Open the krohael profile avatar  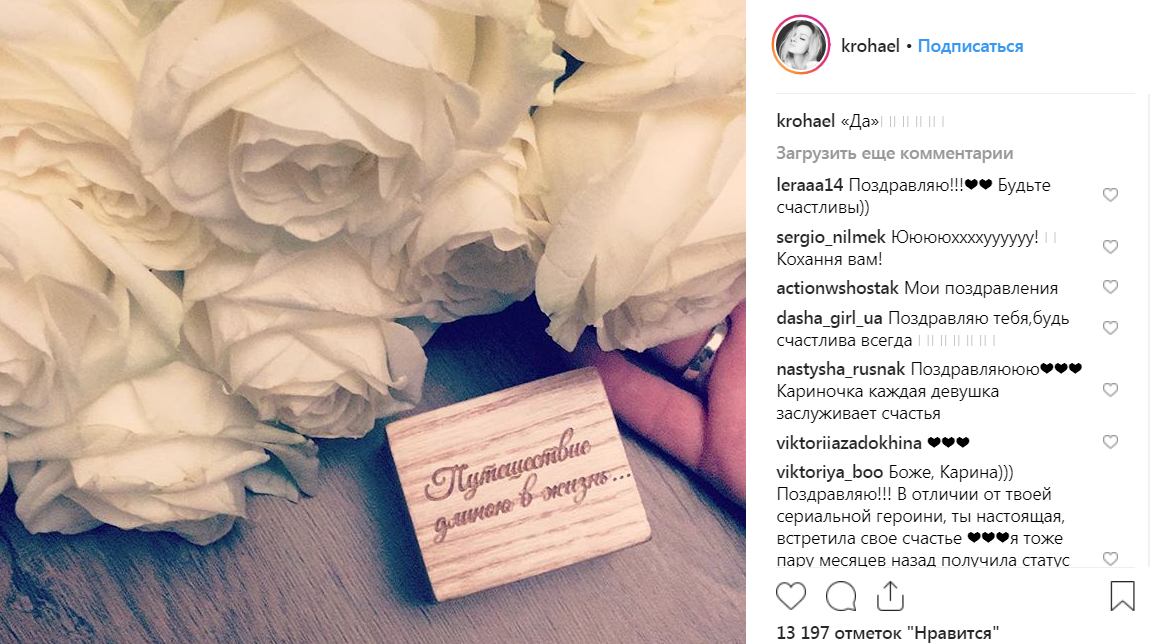(801, 45)
